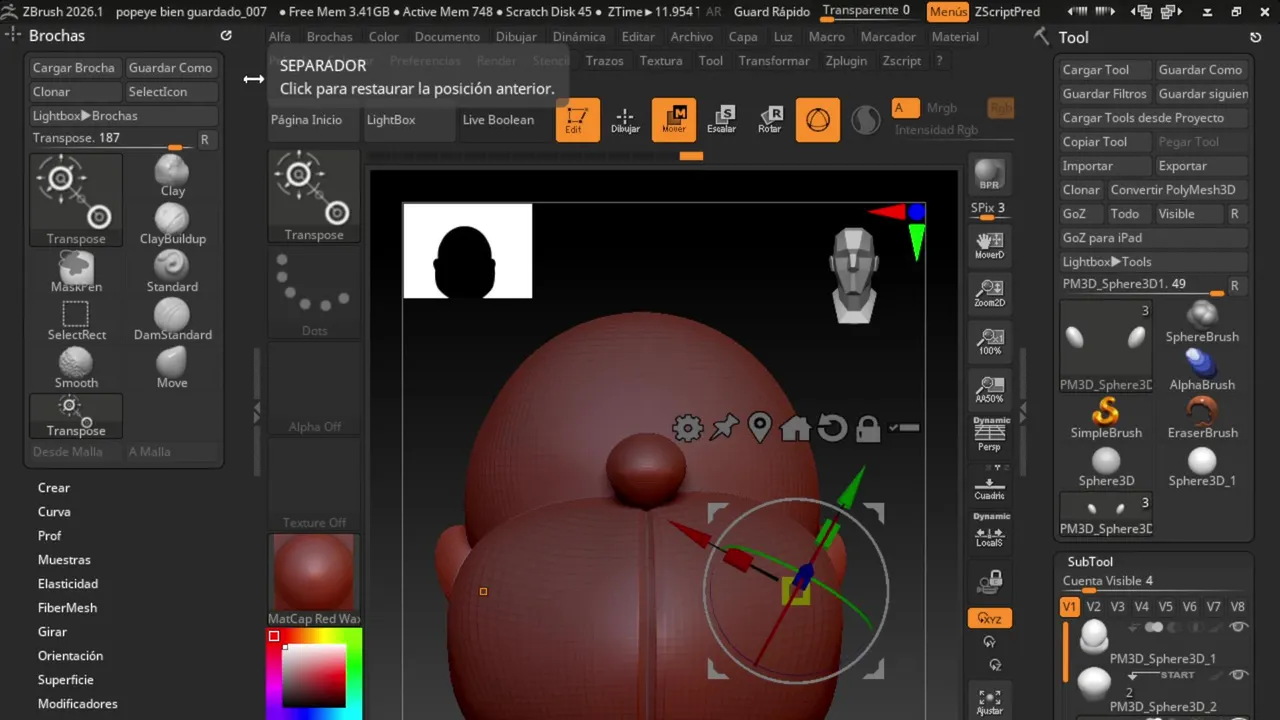Expand the Muestras section
The width and height of the screenshot is (1280, 720).
pyautogui.click(x=64, y=560)
